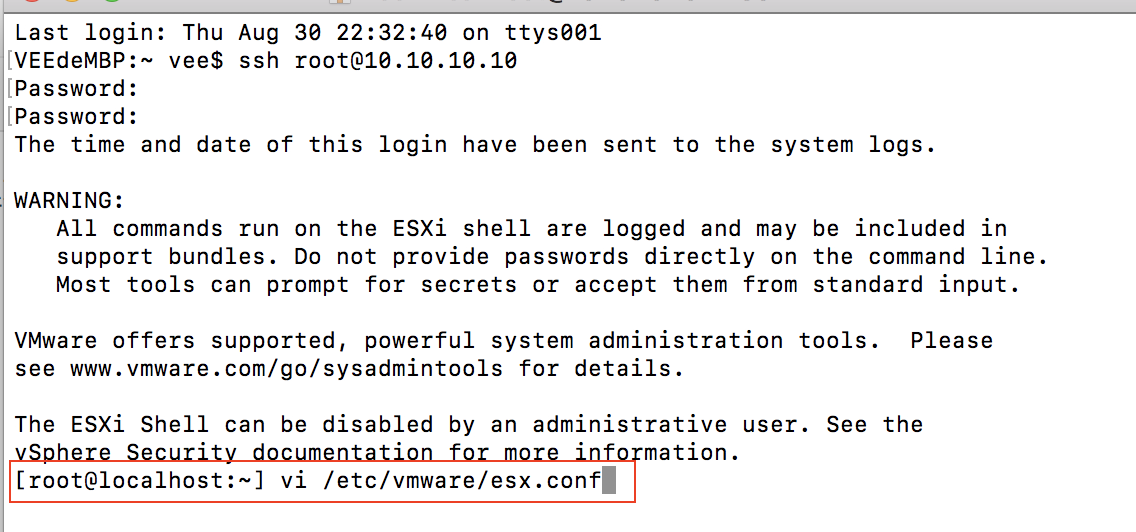Click the line about login sent to system logs
This screenshot has width=1136, height=532.
475,145
